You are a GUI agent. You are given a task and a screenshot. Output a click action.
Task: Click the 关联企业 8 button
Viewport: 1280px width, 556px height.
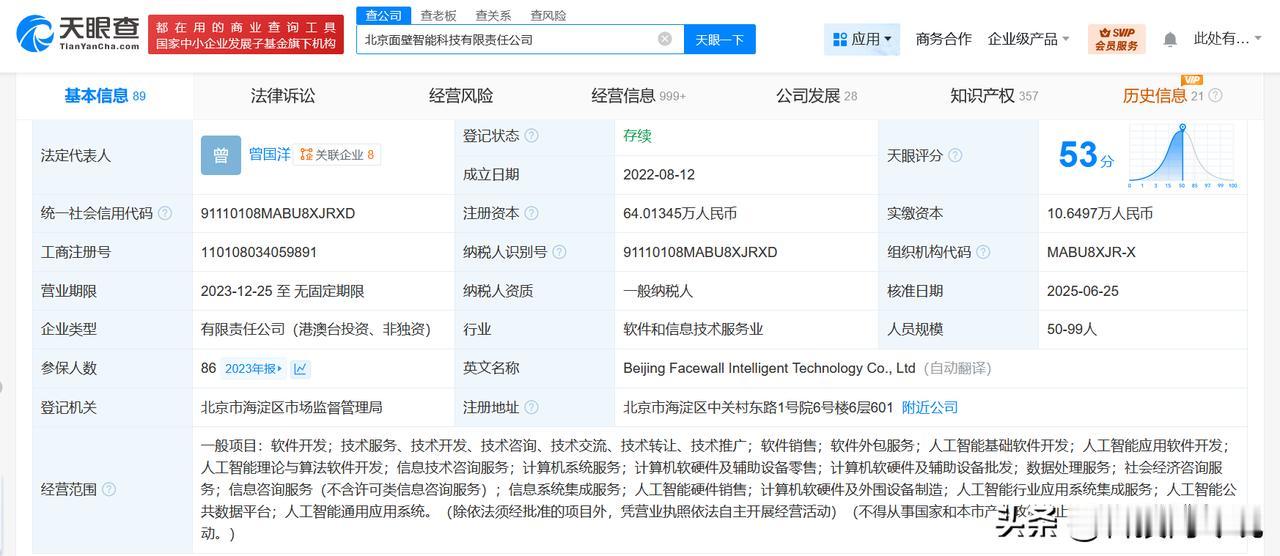point(338,155)
